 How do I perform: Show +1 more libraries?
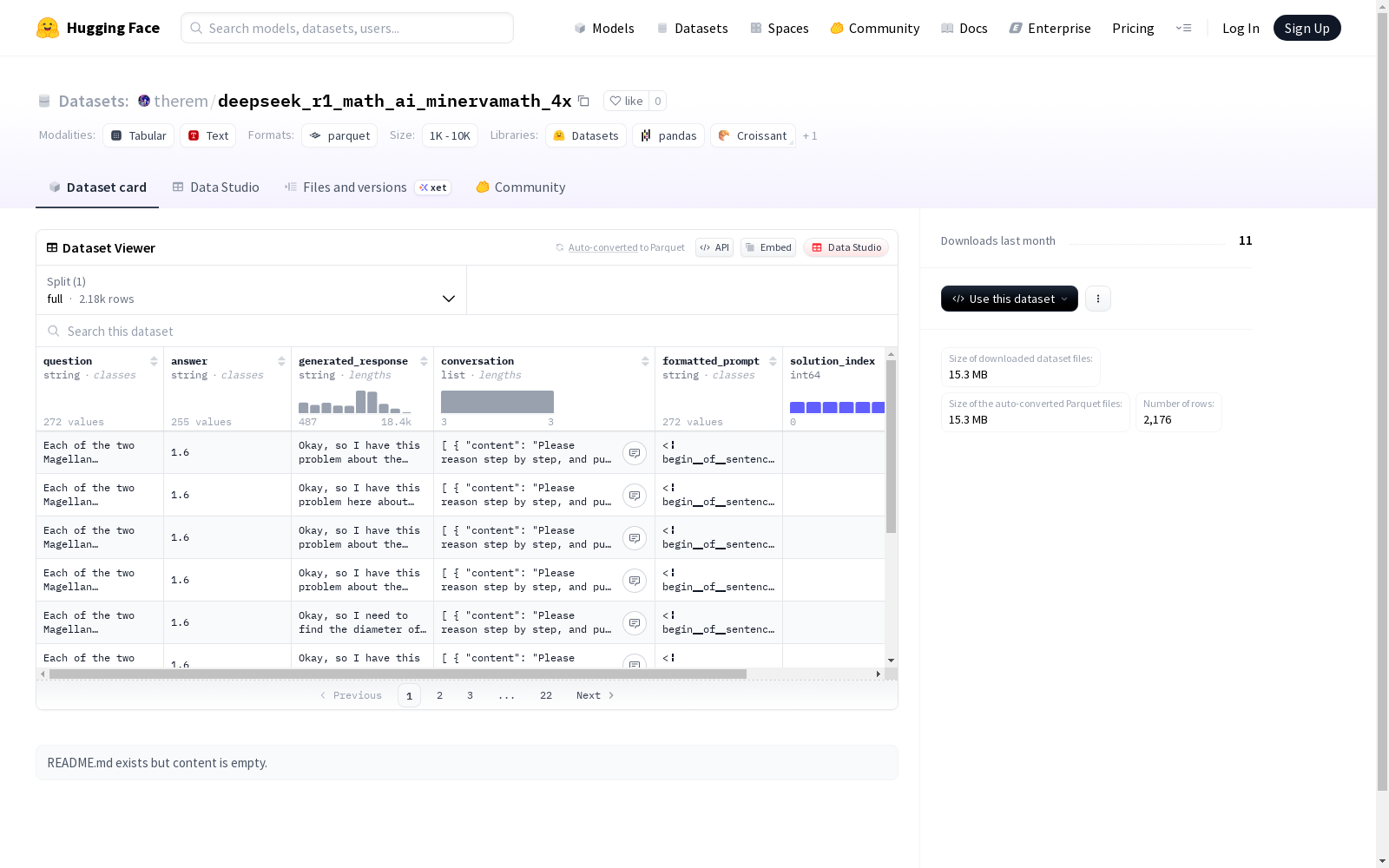(x=810, y=135)
